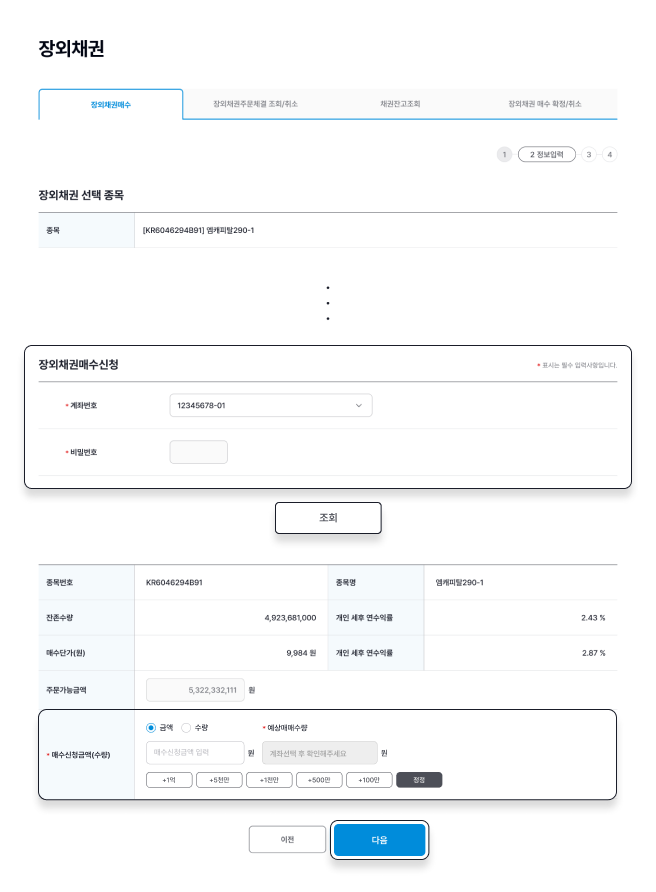Click the 주문가능금액 field showing 5,322,332,111
656x892 pixels.
(195, 689)
